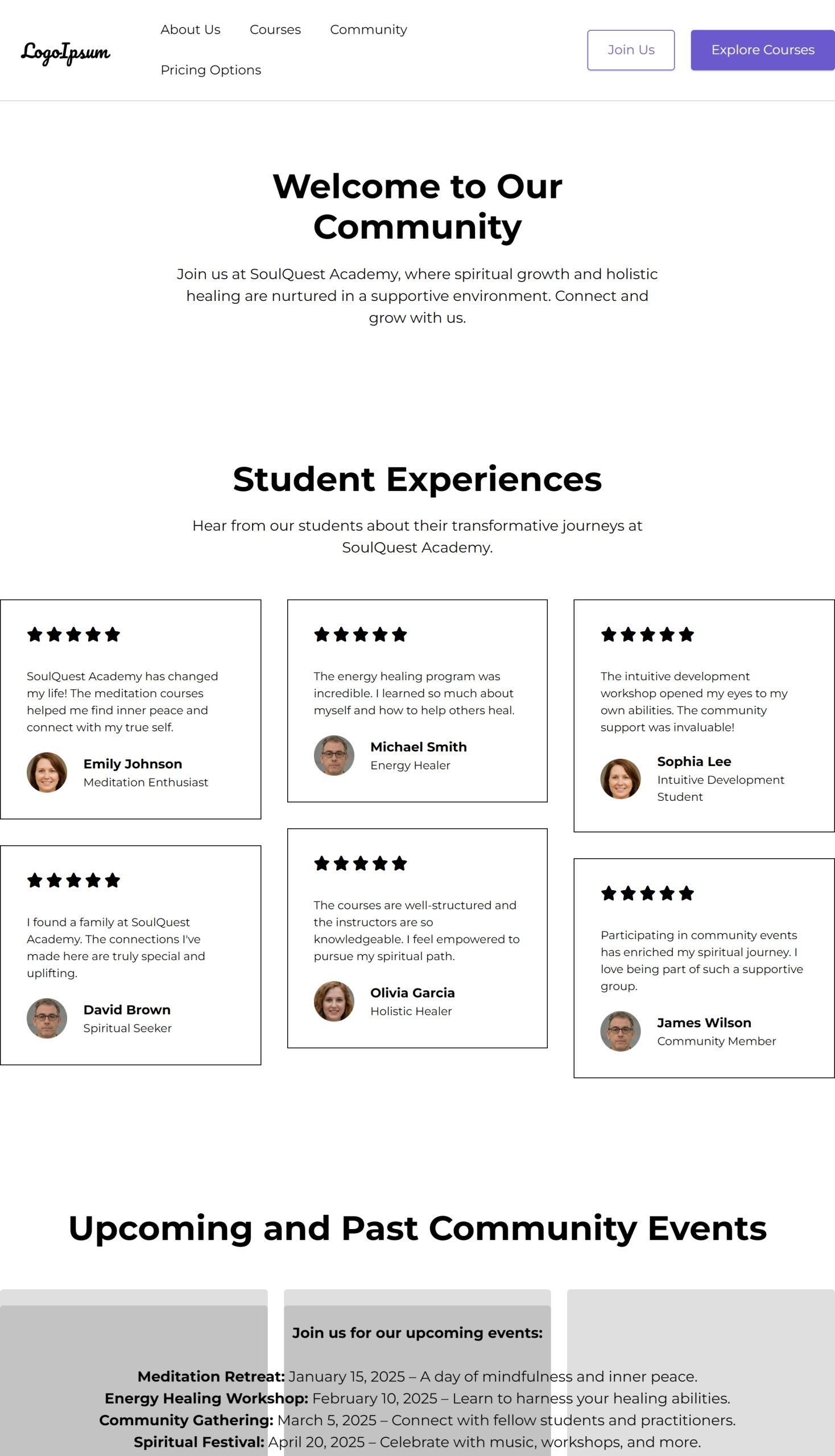The height and width of the screenshot is (1456, 835).
Task: Click the LogoIpsum logo
Action: click(x=65, y=52)
